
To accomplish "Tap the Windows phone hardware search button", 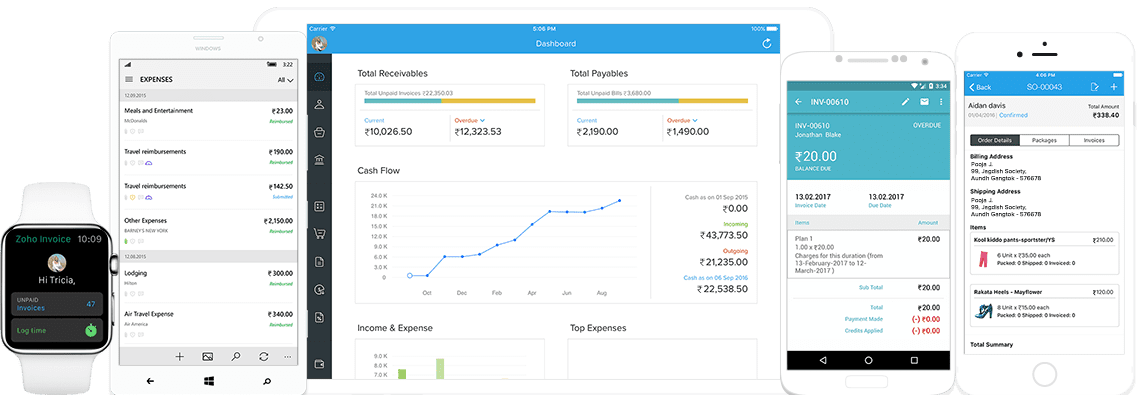I will pos(267,380).
